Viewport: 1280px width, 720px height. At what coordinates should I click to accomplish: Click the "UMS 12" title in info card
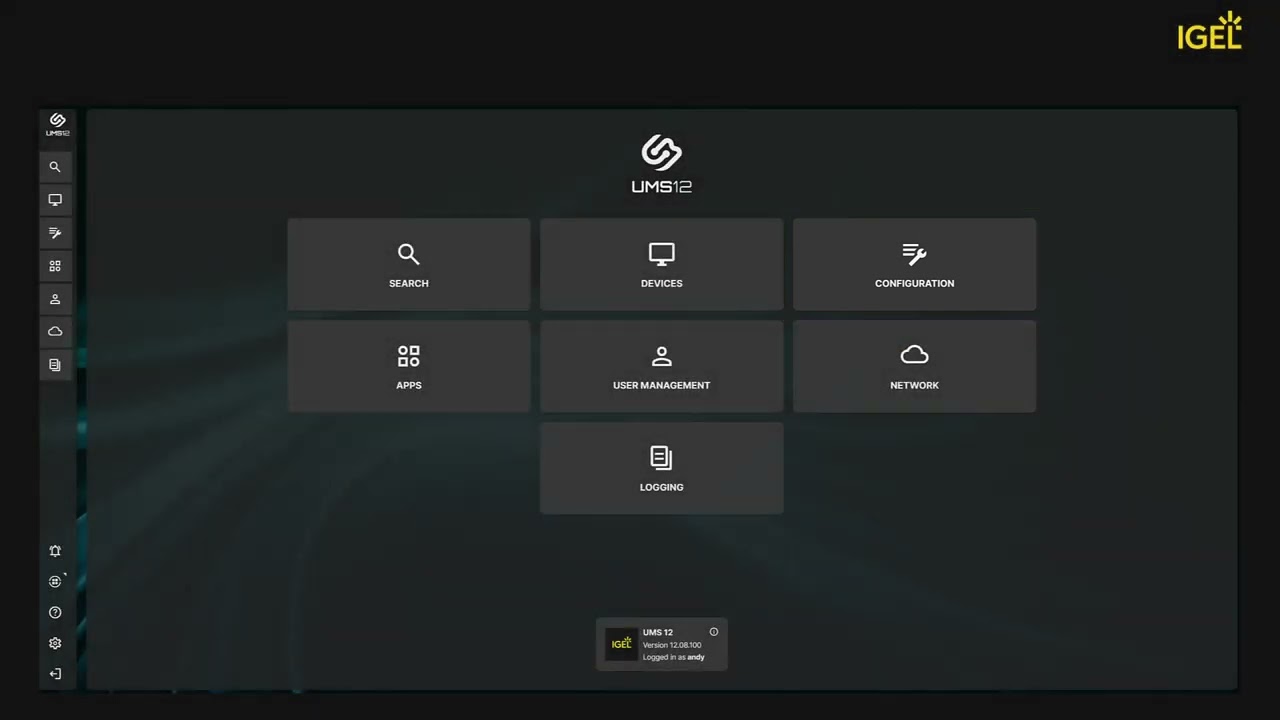(x=658, y=632)
